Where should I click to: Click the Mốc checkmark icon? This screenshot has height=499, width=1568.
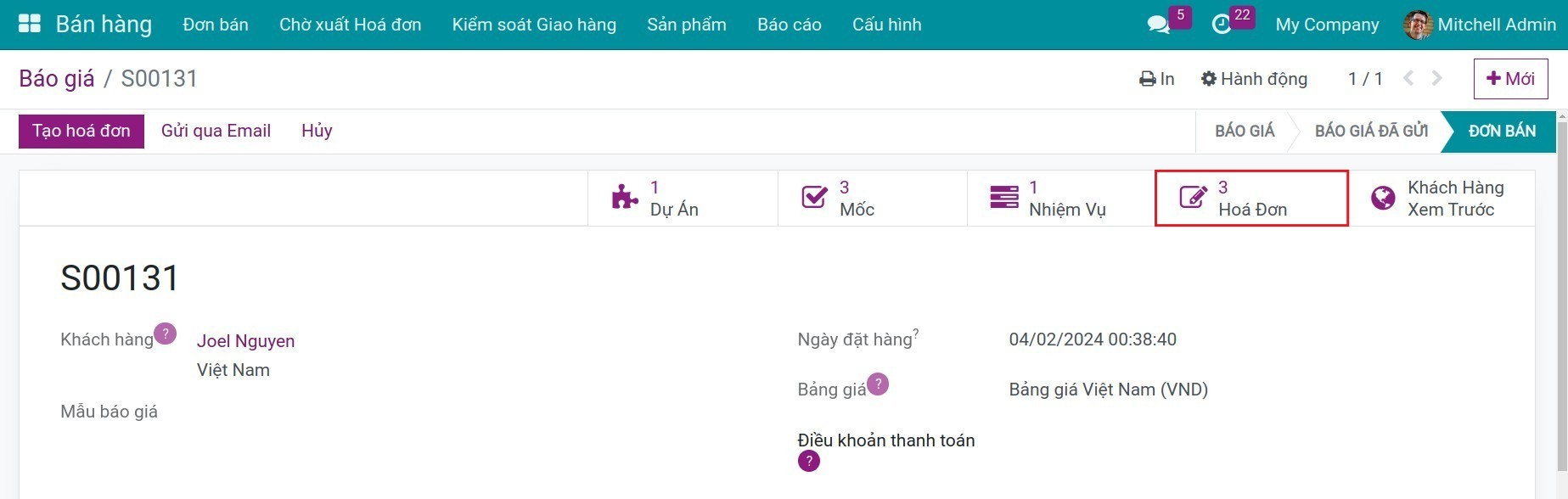pos(814,198)
